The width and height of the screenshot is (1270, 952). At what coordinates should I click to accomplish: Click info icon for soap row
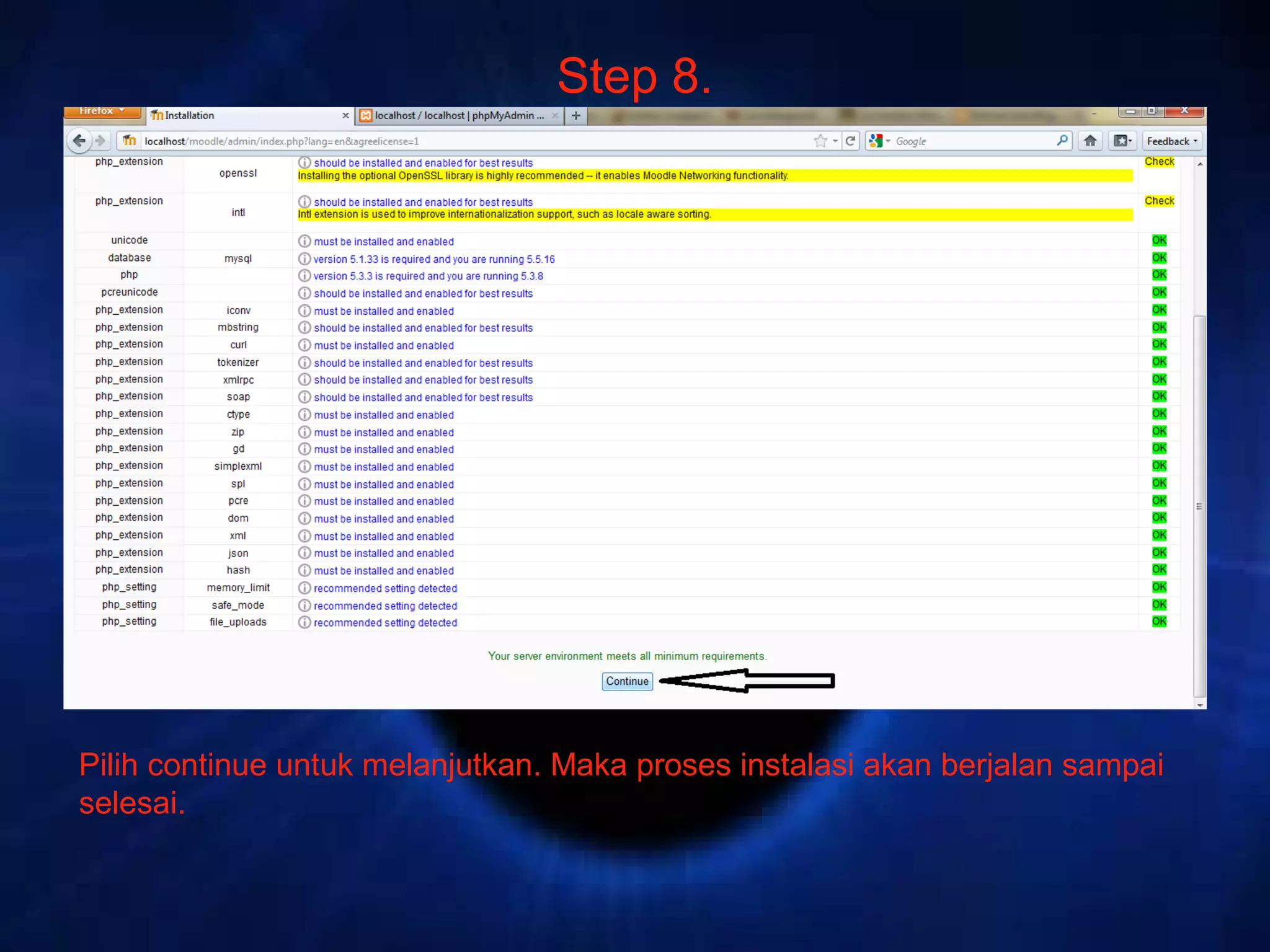pos(304,397)
